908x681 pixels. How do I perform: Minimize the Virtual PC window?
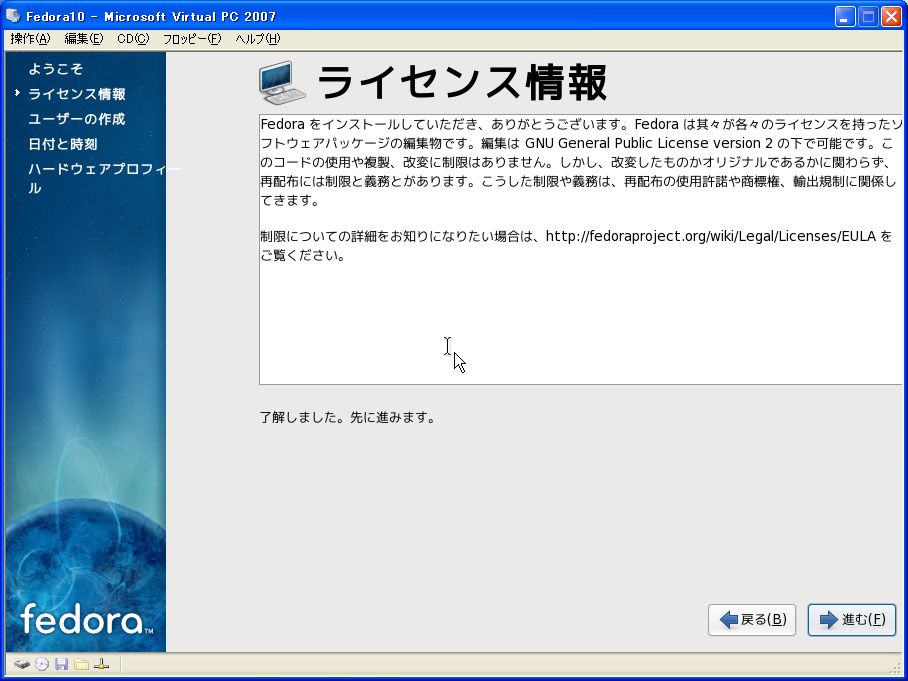(x=845, y=16)
